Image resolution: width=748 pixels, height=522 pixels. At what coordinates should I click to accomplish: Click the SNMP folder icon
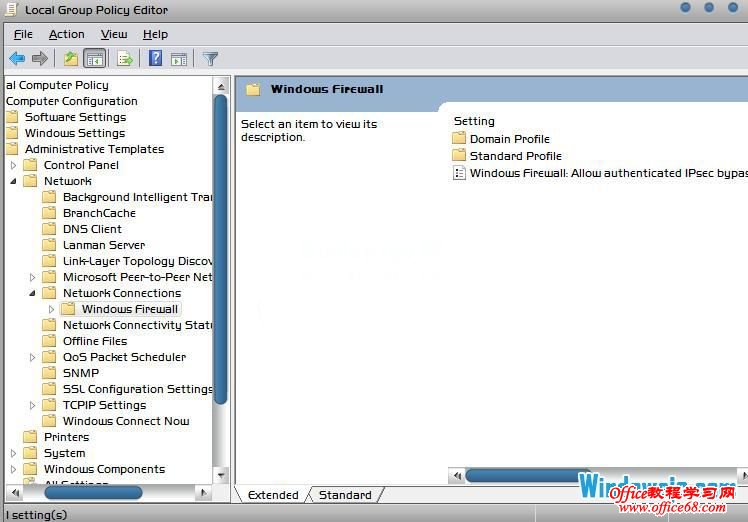pos(49,373)
